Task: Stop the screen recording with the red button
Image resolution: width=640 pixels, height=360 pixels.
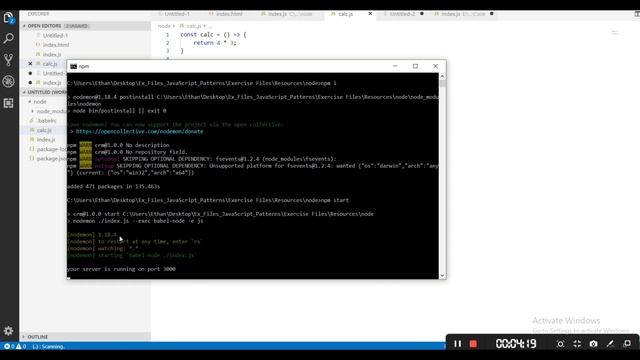Action: (x=473, y=344)
